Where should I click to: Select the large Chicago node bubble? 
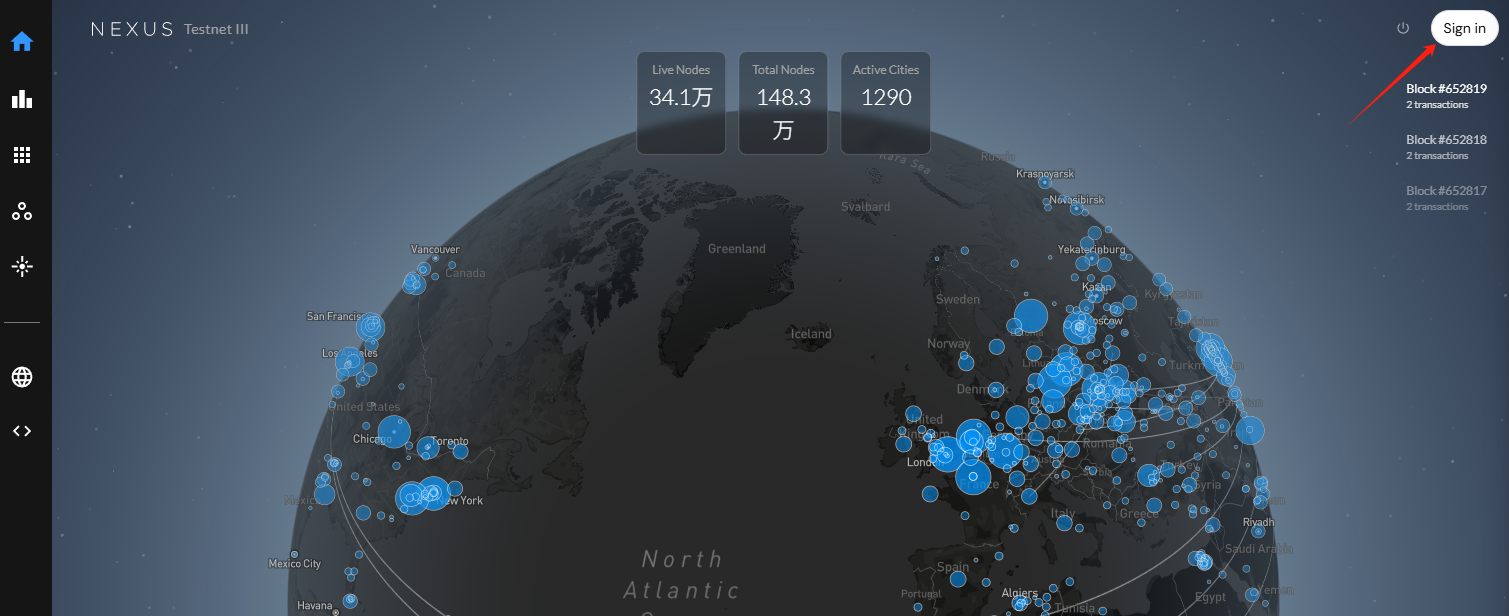click(394, 432)
